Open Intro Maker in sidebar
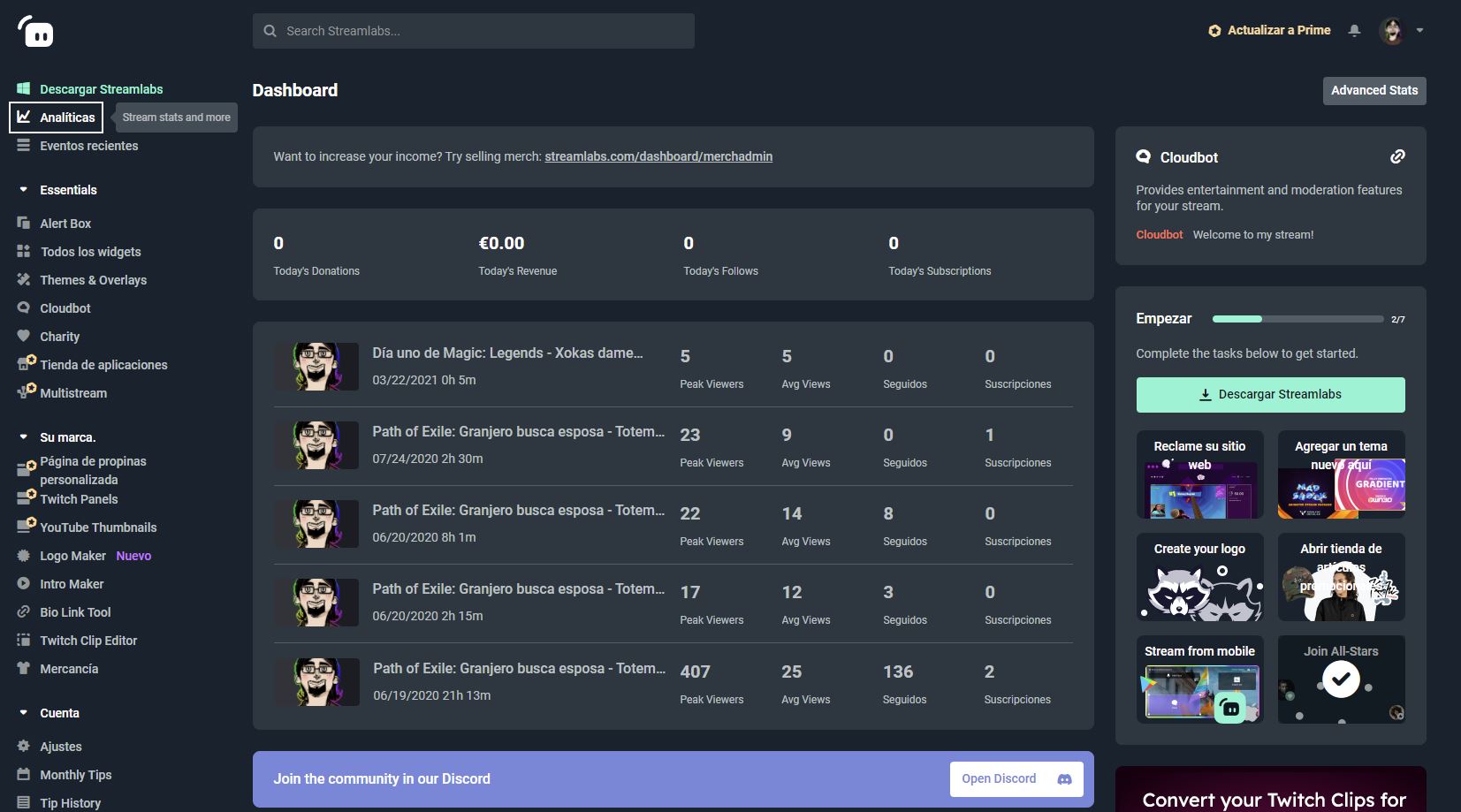 coord(71,584)
